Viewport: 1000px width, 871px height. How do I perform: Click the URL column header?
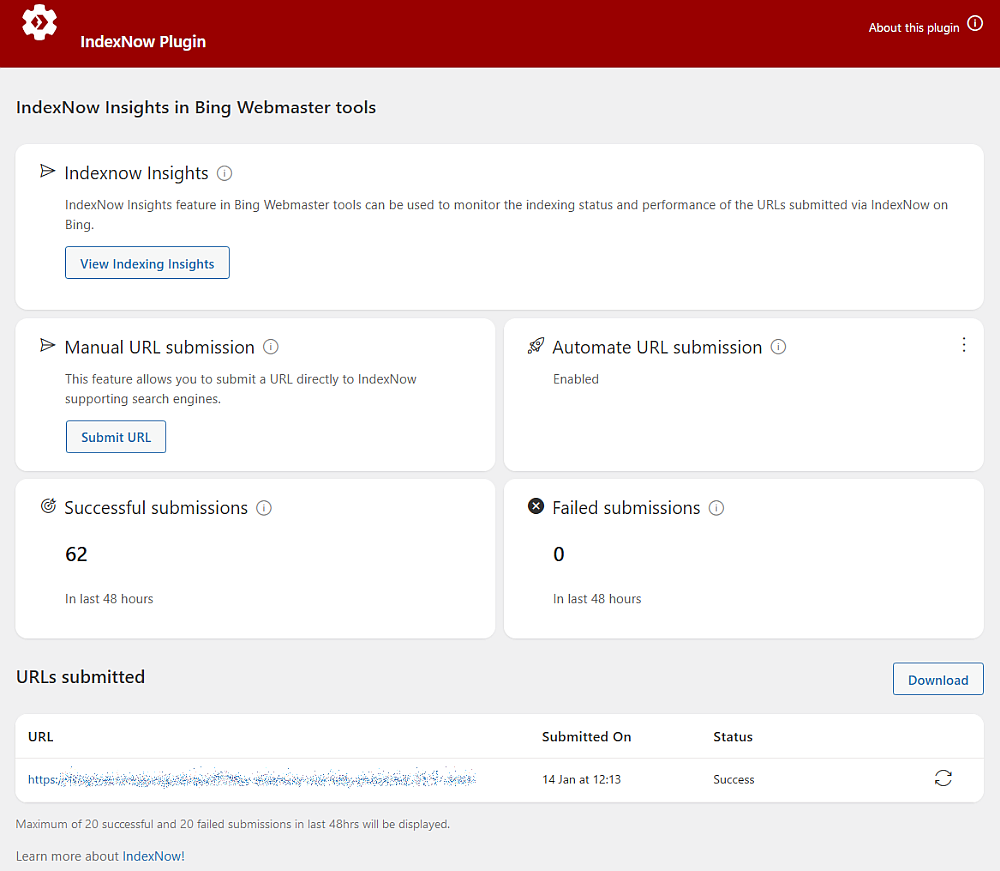[x=41, y=736]
